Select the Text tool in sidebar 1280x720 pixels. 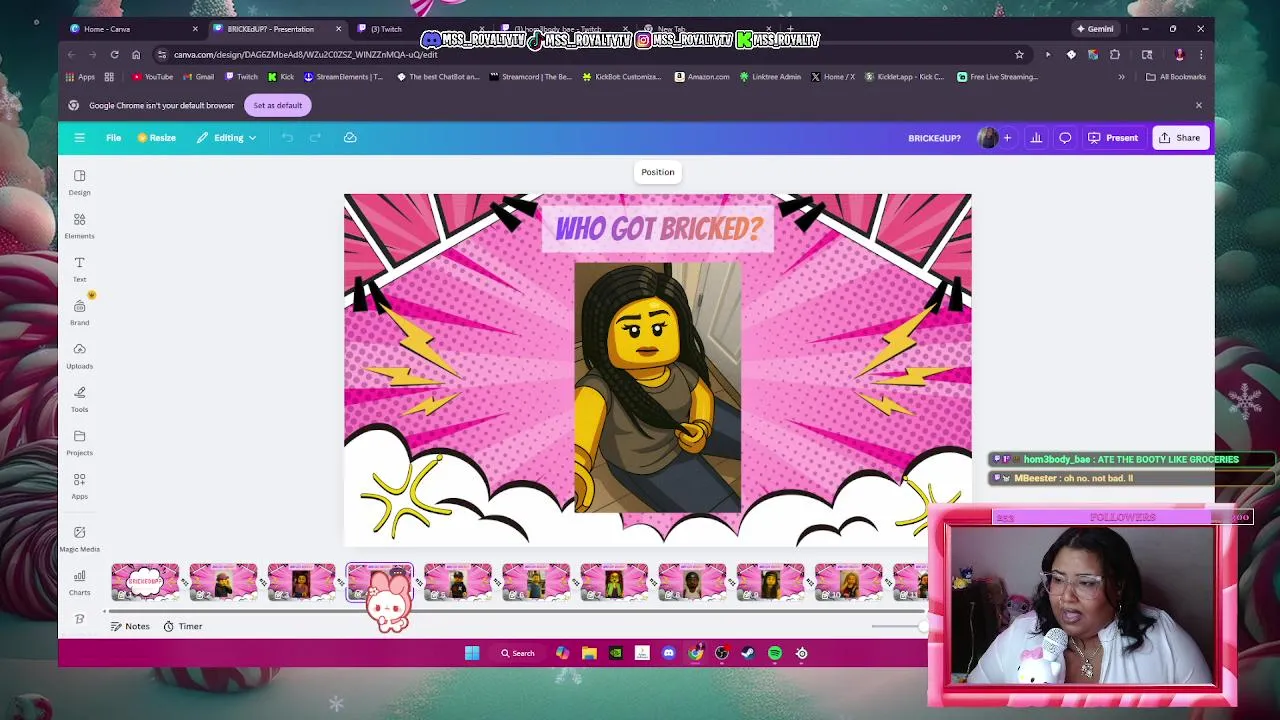79,269
